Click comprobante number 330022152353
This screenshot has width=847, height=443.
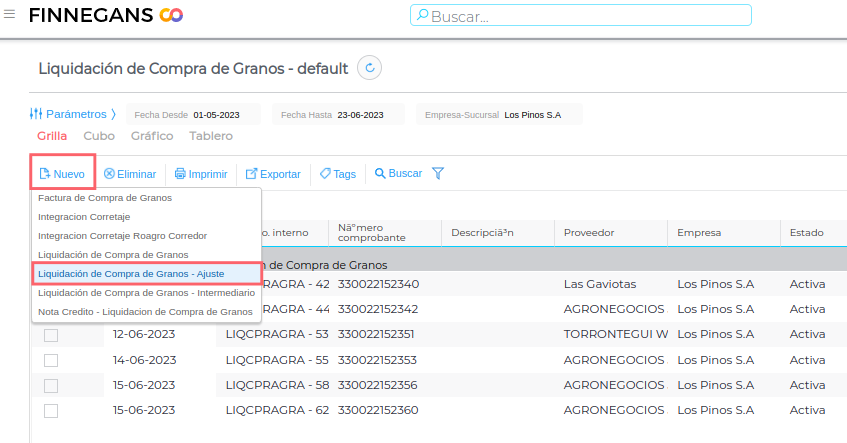[x=378, y=360]
